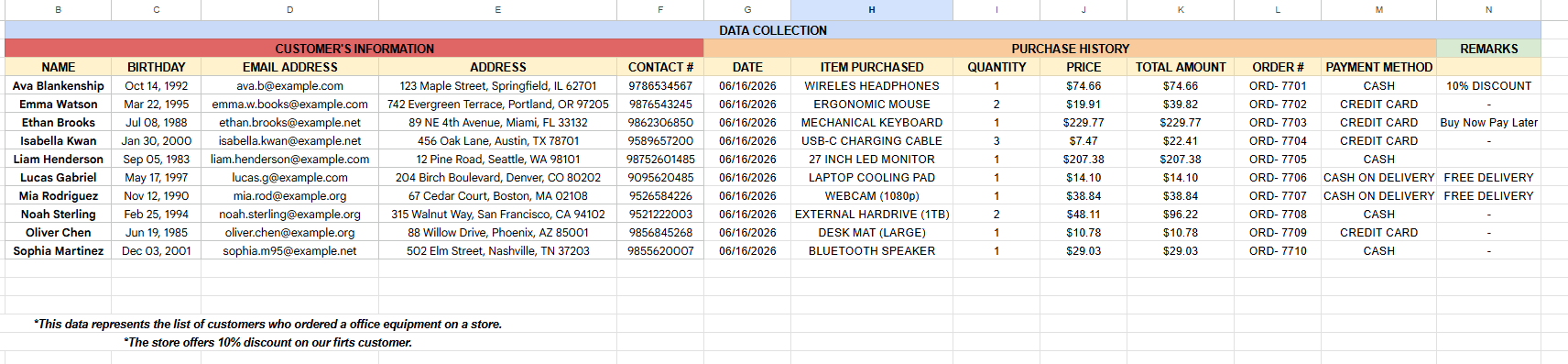Click address 89 NE 4th Avenue, Miami
This screenshot has height=364, width=1568.
point(497,122)
